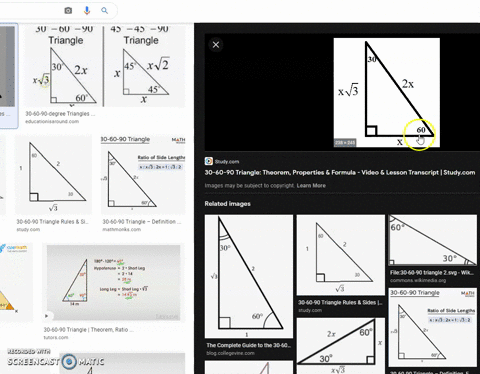The image size is (480, 374).
Task: Click the Related images heading
Action: pyautogui.click(x=227, y=204)
